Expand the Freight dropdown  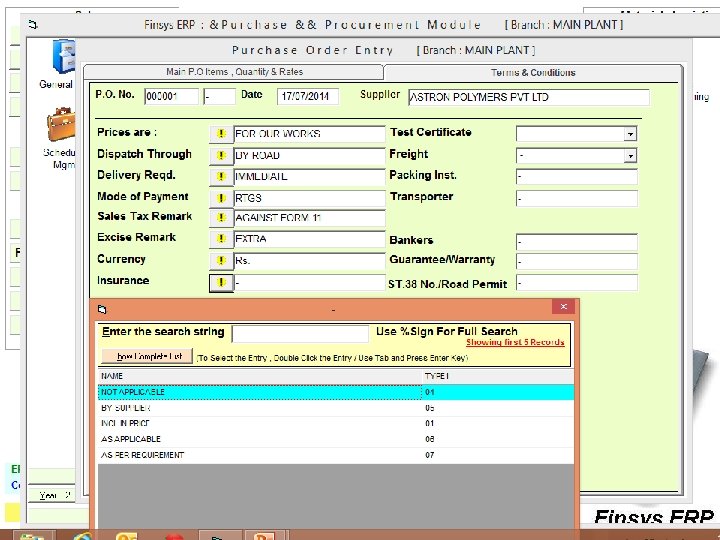(x=630, y=156)
